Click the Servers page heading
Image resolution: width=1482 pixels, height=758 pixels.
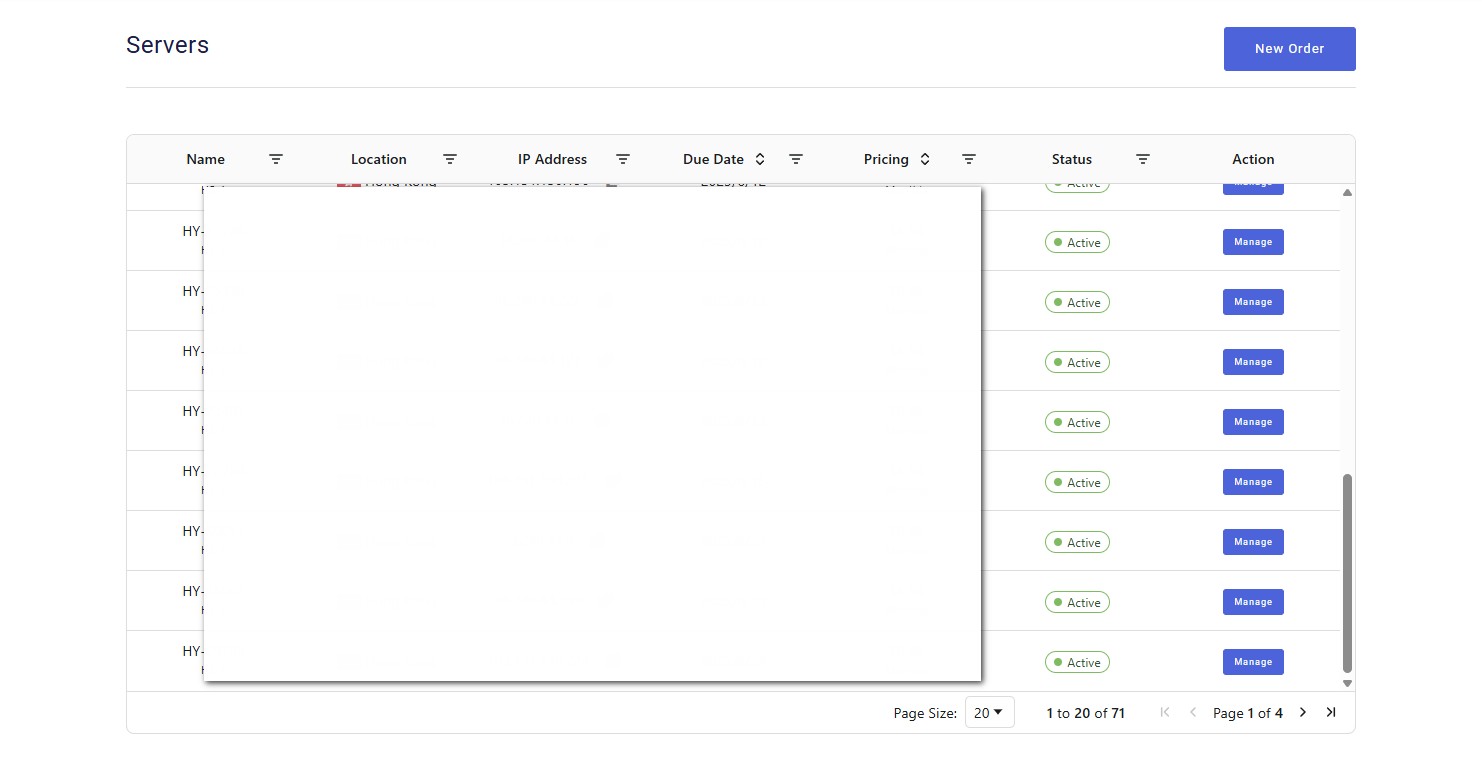coord(167,45)
